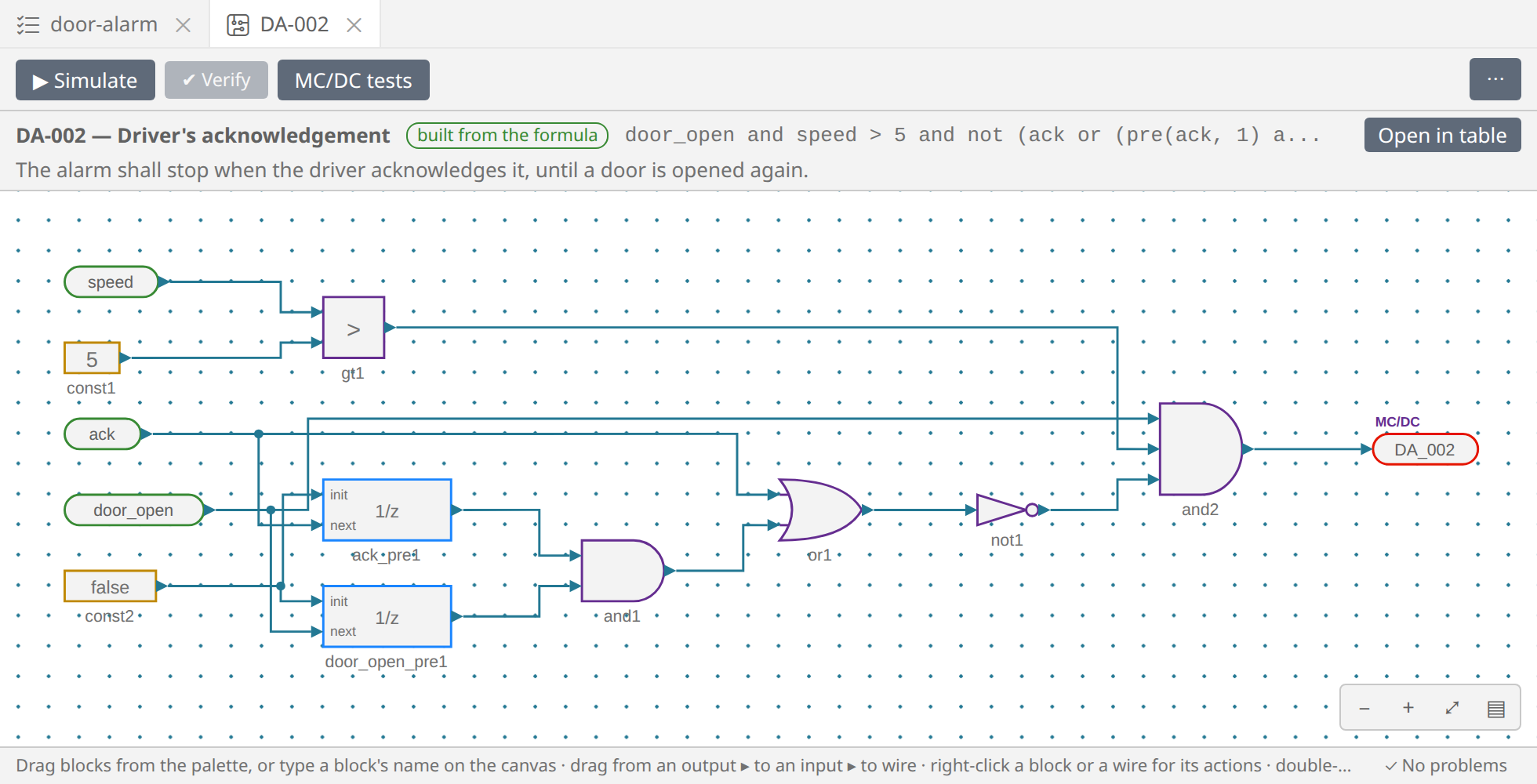Open the MC/DC tests
Image resolution: width=1537 pixels, height=784 pixels.
[354, 80]
